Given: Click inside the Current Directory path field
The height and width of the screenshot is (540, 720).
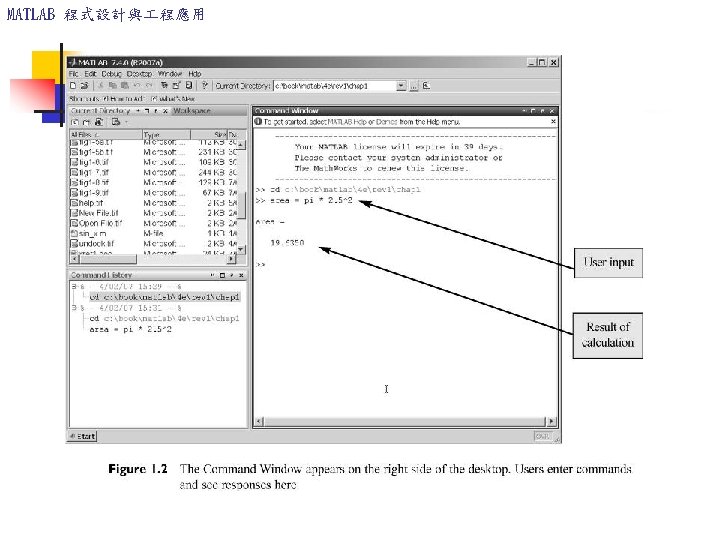Looking at the screenshot, I should click(x=335, y=86).
